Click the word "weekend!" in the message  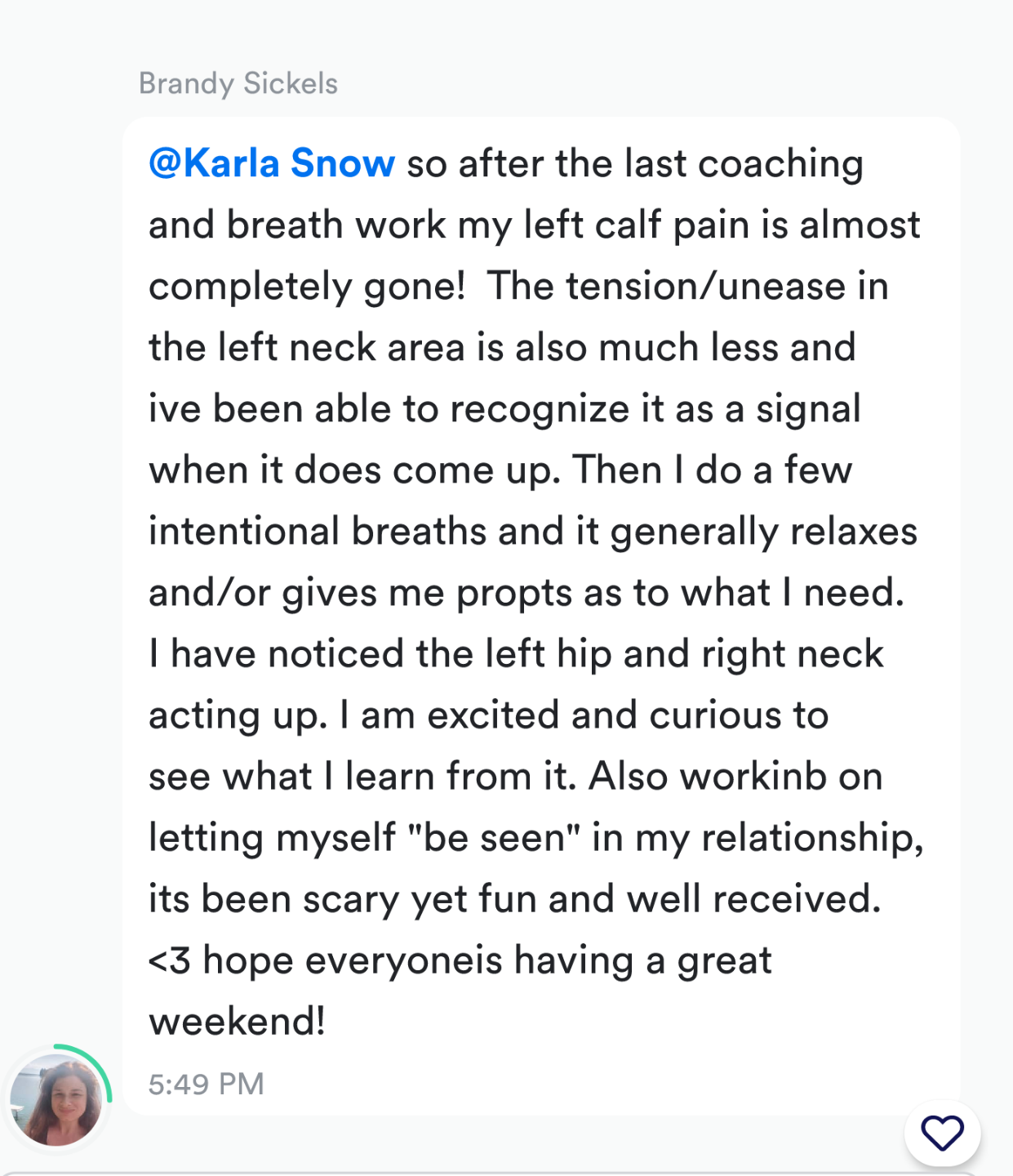coord(237,1021)
